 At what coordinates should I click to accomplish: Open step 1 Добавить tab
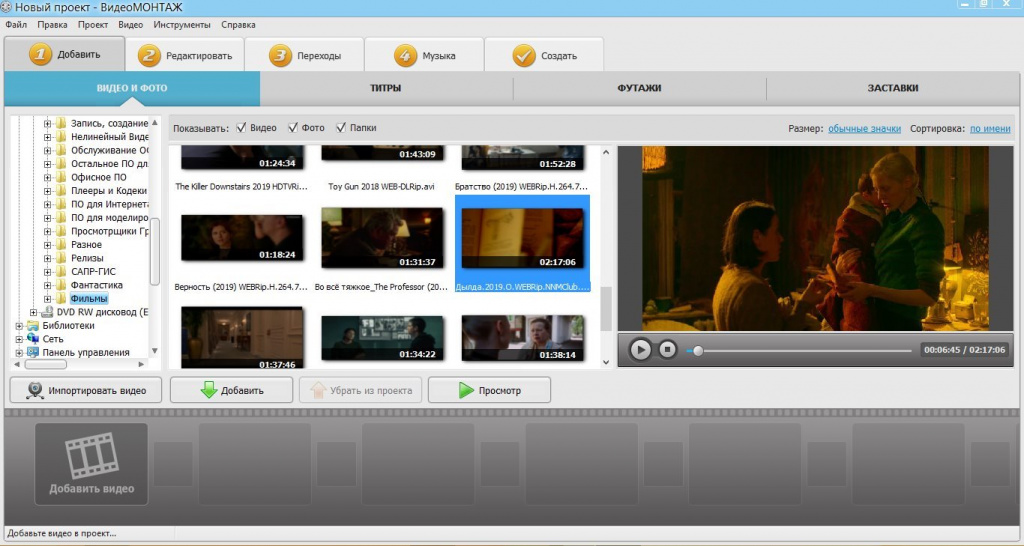point(64,54)
